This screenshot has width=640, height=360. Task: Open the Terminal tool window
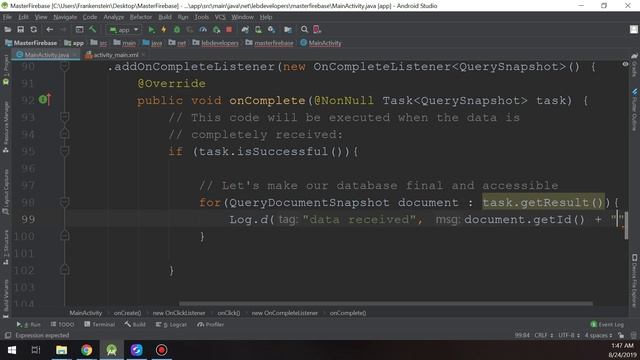coord(100,324)
